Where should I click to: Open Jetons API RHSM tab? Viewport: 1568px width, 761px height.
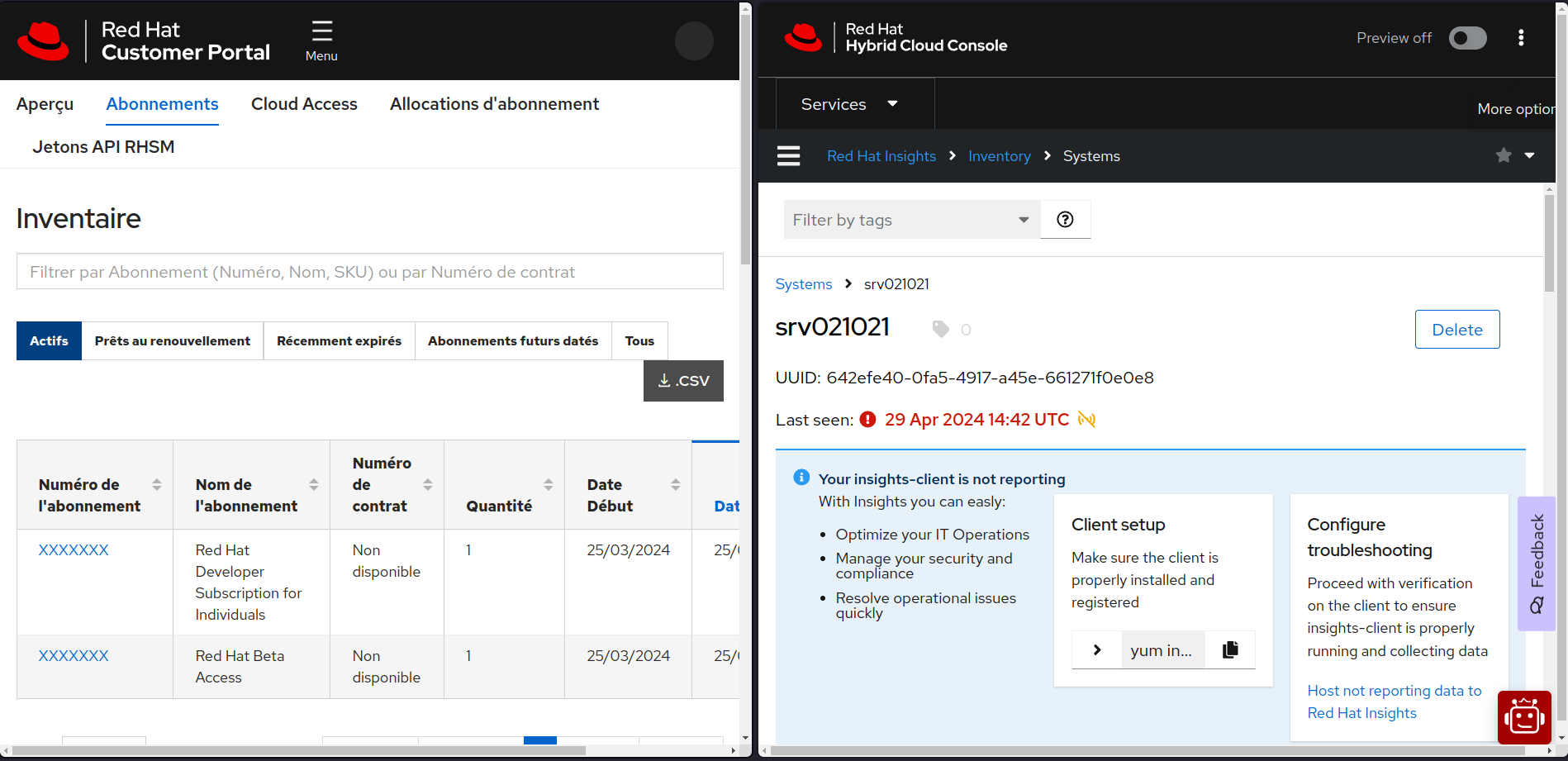[x=103, y=147]
